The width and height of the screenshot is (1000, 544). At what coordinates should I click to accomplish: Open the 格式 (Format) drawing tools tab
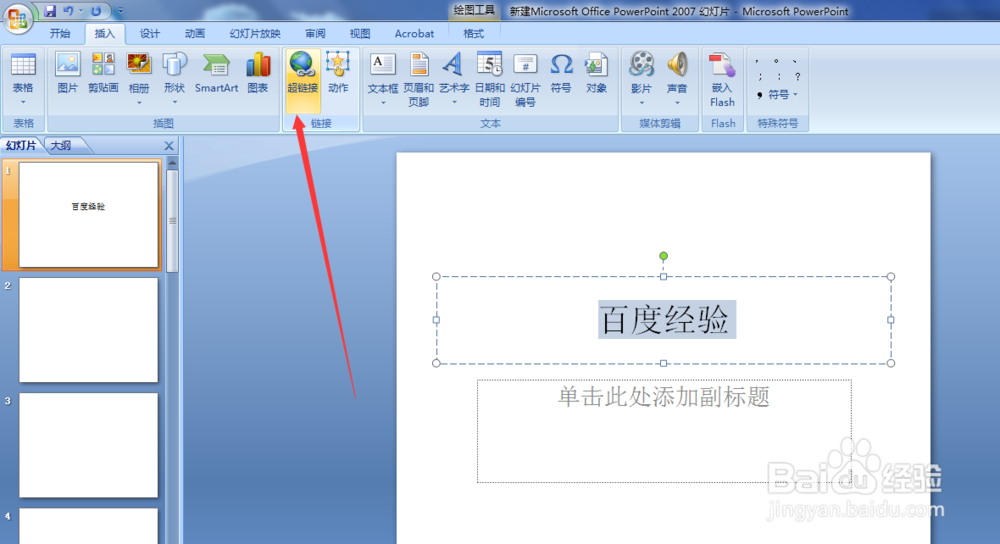(x=473, y=34)
